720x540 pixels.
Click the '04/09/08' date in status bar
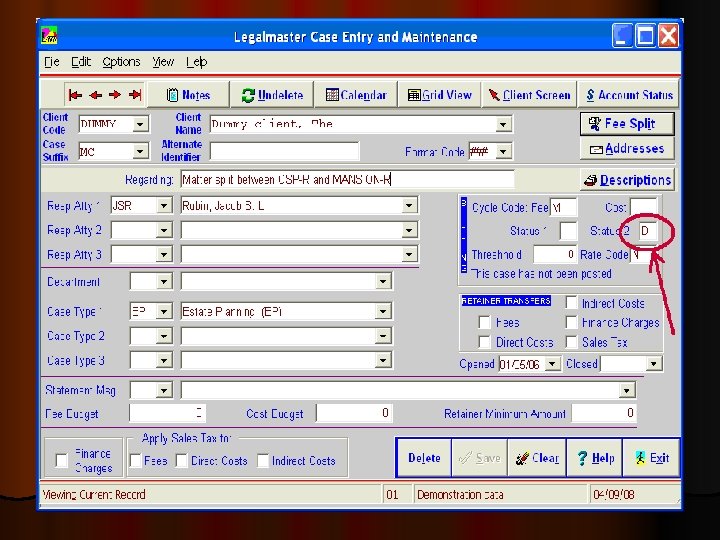614,495
